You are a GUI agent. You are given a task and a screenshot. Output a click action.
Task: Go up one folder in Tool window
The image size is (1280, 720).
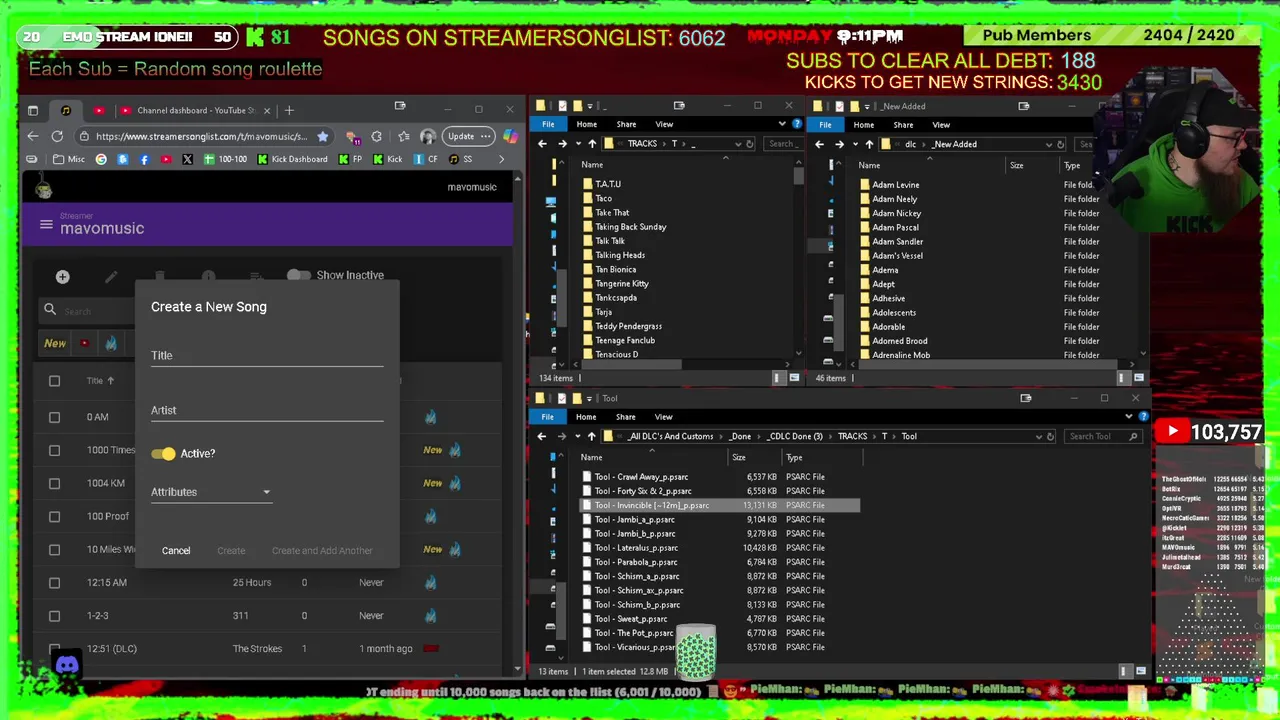[591, 436]
